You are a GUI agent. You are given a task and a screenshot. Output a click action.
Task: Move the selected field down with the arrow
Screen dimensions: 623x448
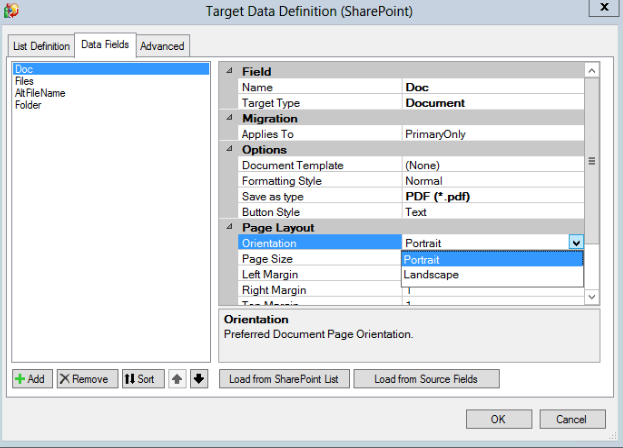tap(199, 379)
